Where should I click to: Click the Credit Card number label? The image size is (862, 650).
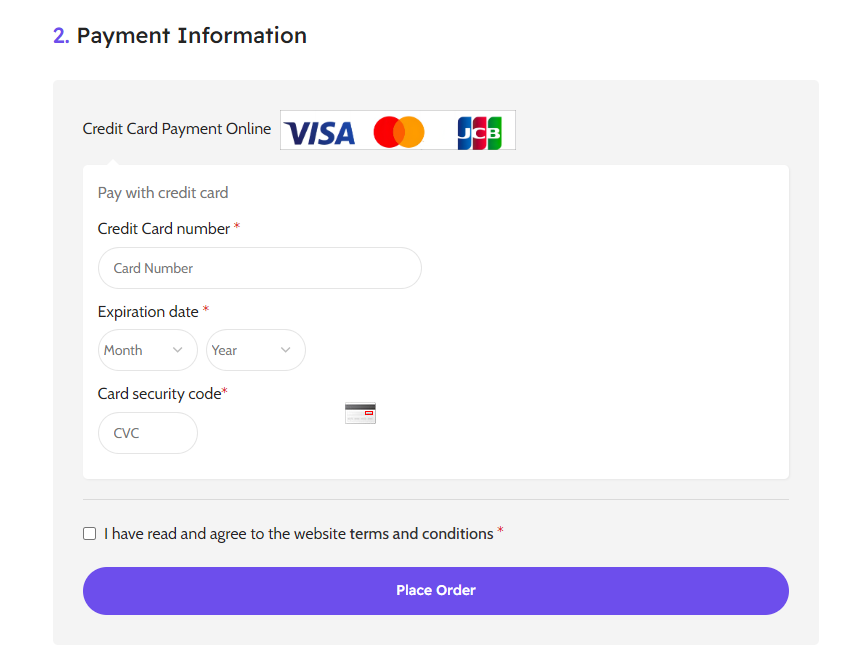tap(164, 229)
